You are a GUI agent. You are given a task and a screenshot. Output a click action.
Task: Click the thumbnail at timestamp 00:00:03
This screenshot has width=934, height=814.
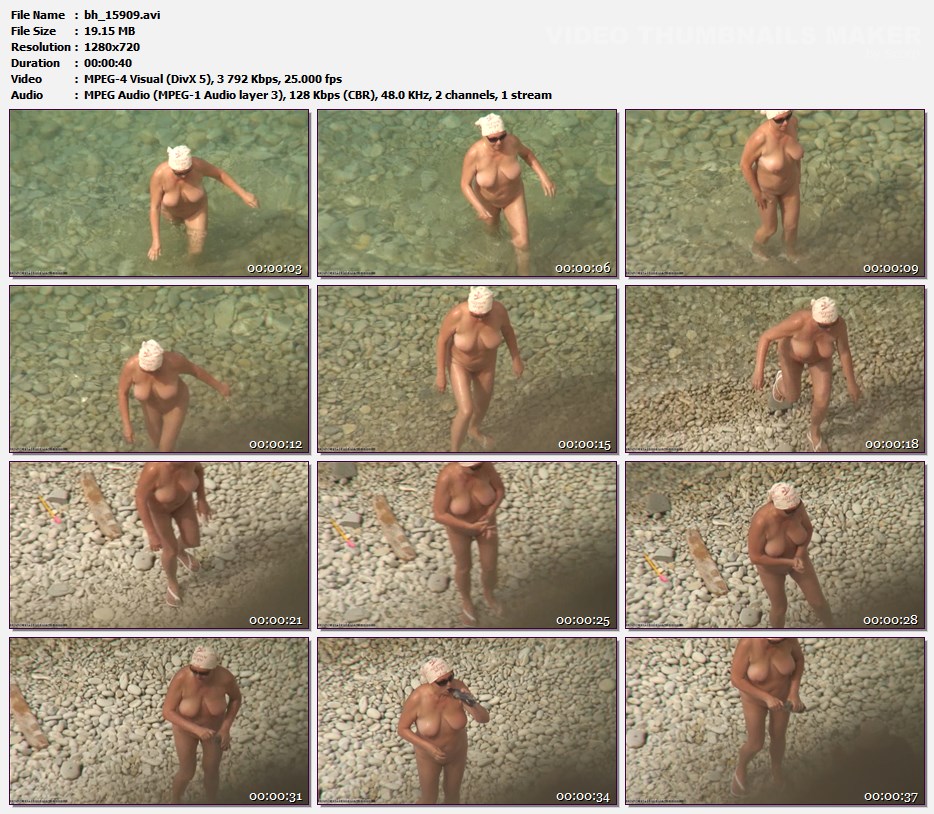[159, 193]
